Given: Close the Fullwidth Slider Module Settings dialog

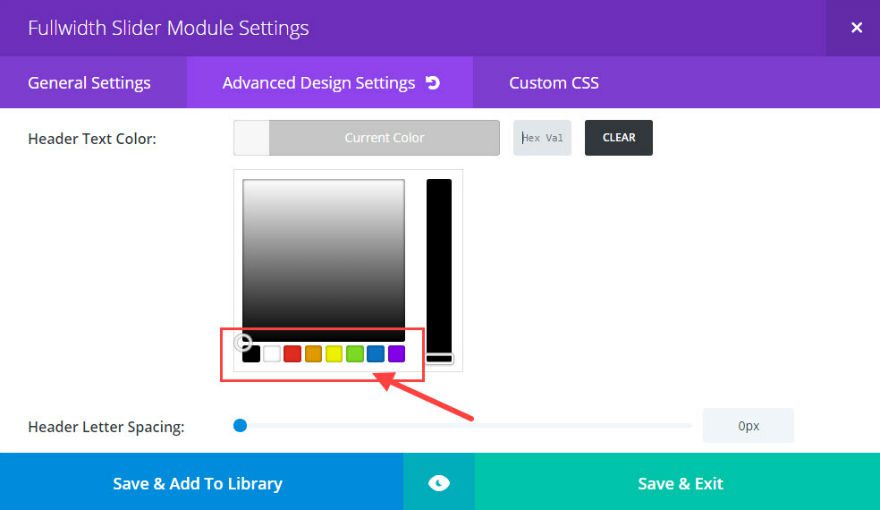Looking at the screenshot, I should pyautogui.click(x=856, y=28).
